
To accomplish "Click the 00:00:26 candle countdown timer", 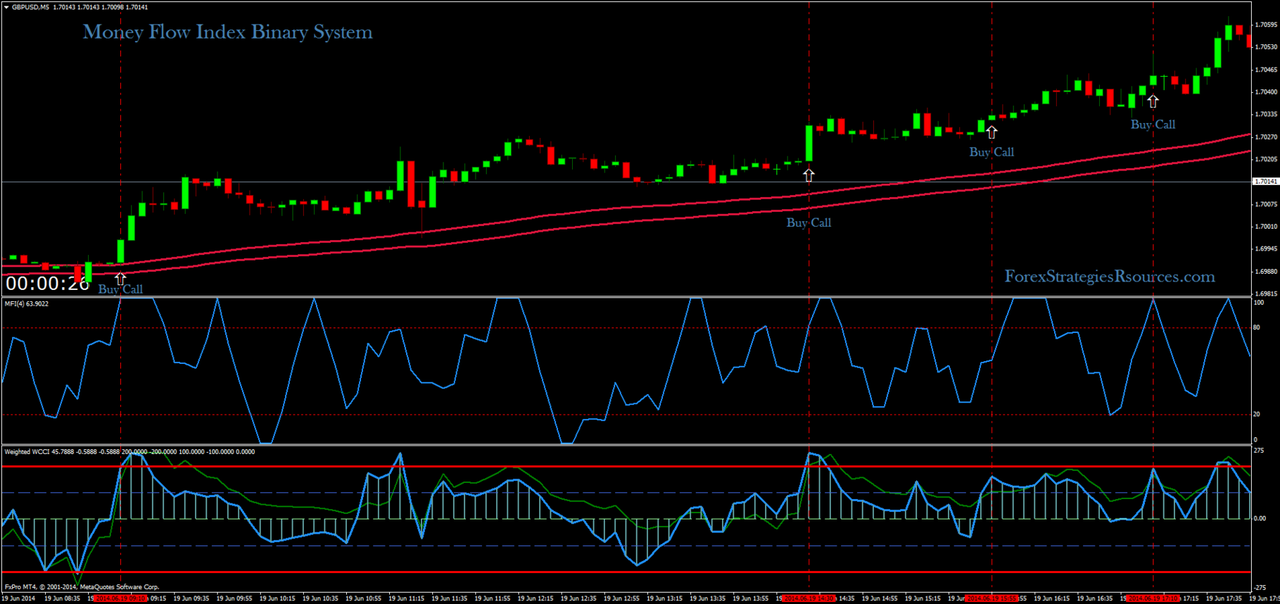I will [x=46, y=283].
